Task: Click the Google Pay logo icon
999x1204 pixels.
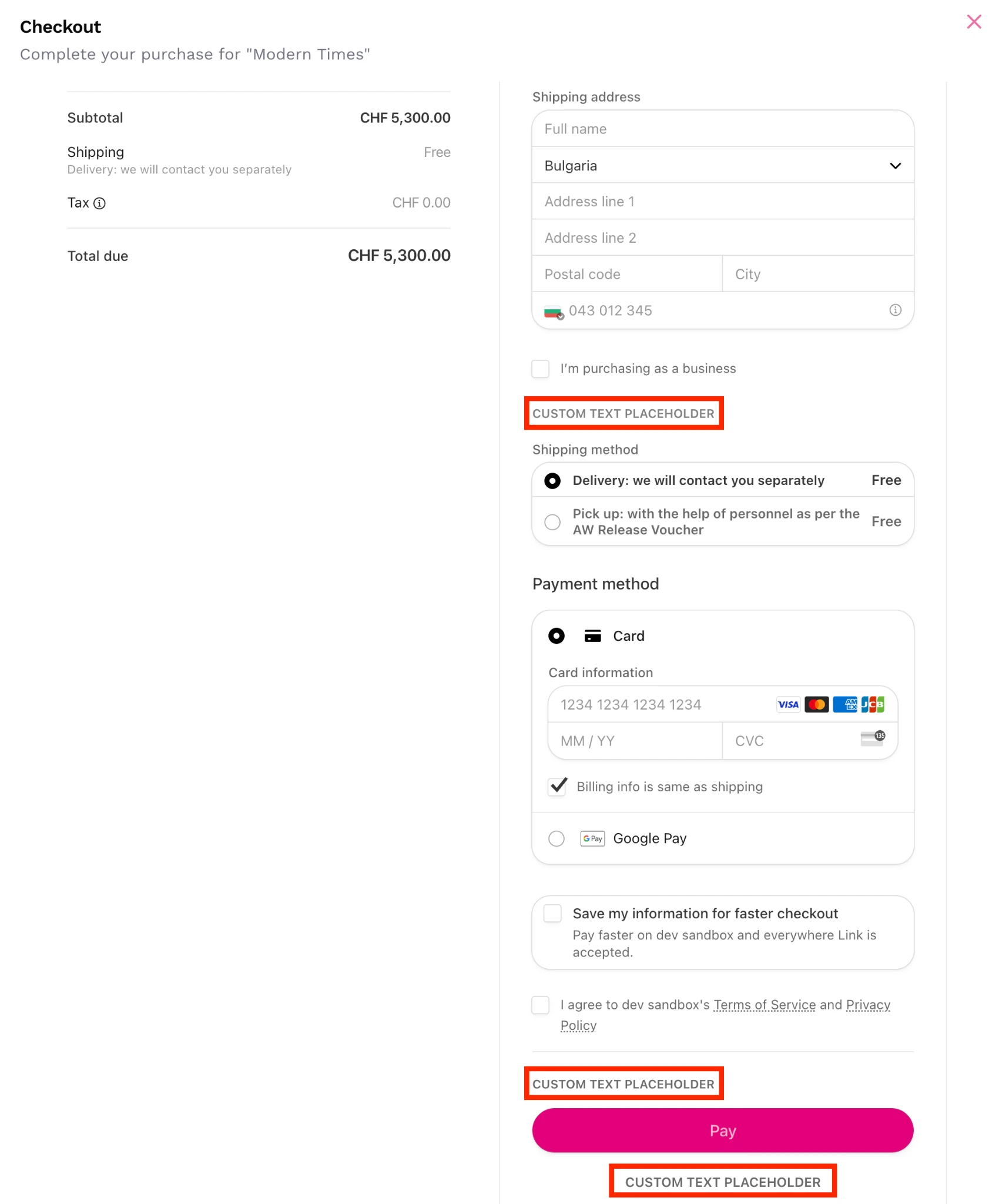Action: click(x=592, y=838)
